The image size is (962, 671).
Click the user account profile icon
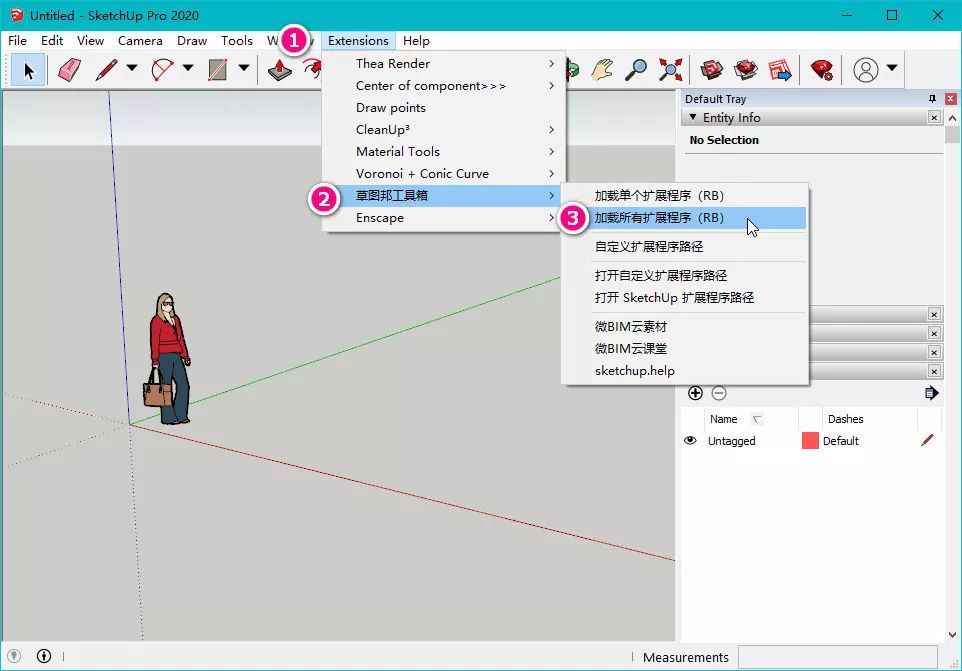866,70
